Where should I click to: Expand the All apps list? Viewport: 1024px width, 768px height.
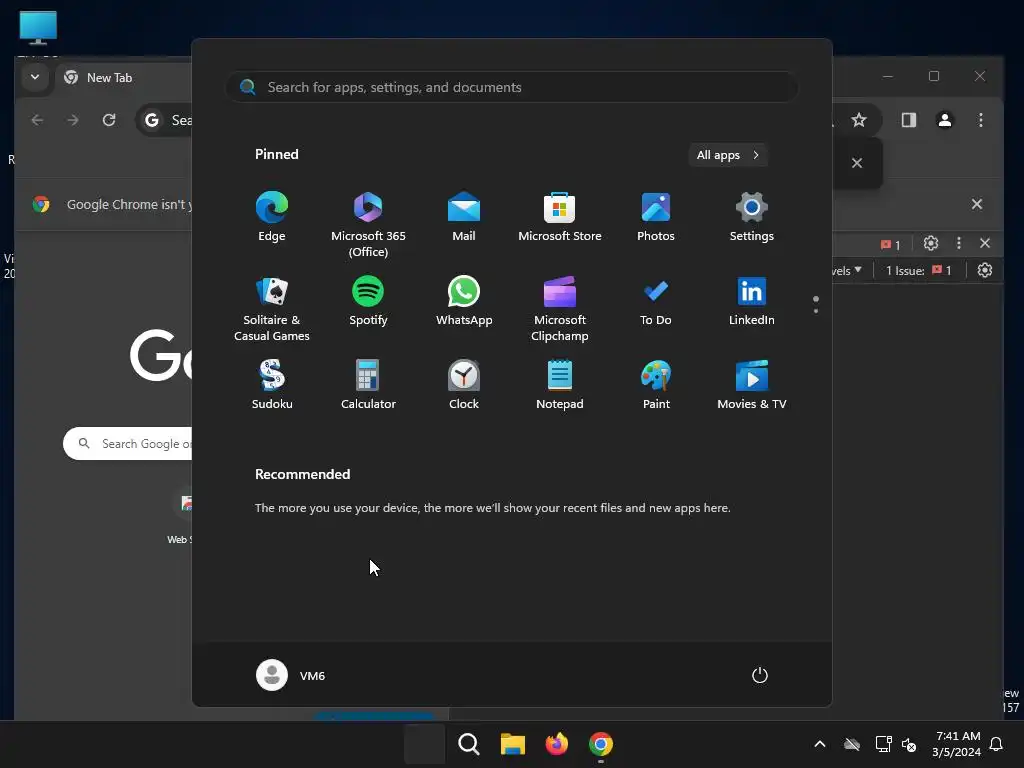coord(728,155)
